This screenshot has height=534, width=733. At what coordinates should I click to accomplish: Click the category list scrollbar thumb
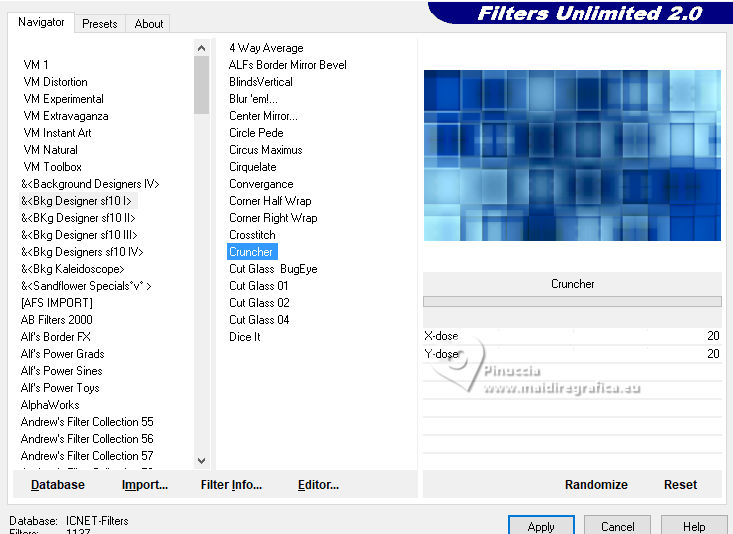[x=201, y=85]
